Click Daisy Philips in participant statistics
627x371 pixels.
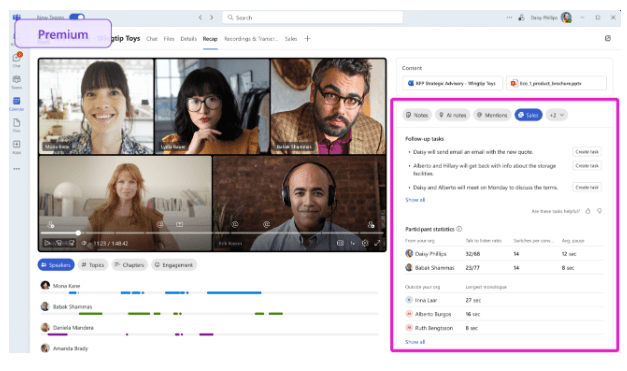point(430,254)
